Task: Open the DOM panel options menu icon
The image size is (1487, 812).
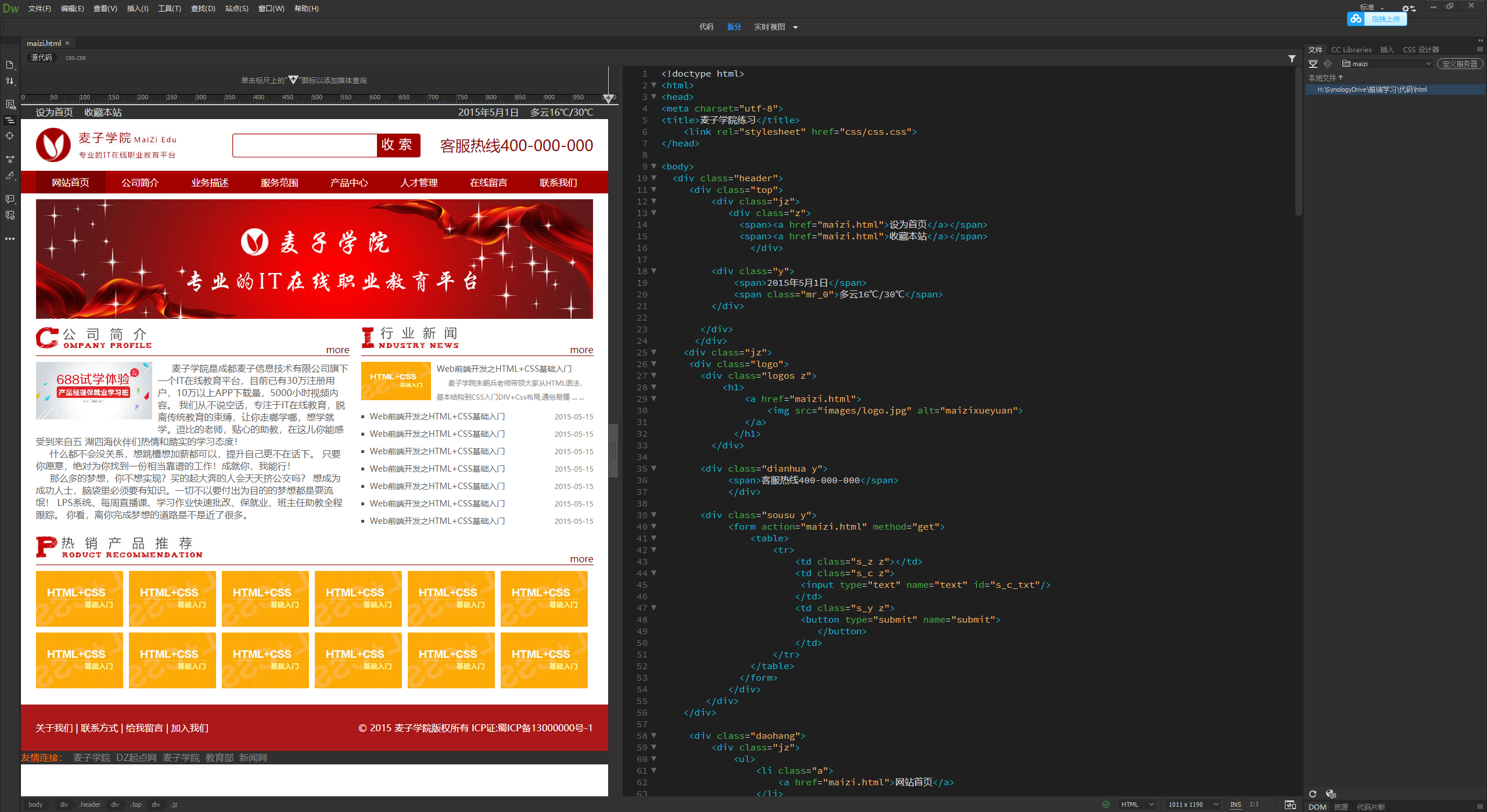Action: 1480,806
